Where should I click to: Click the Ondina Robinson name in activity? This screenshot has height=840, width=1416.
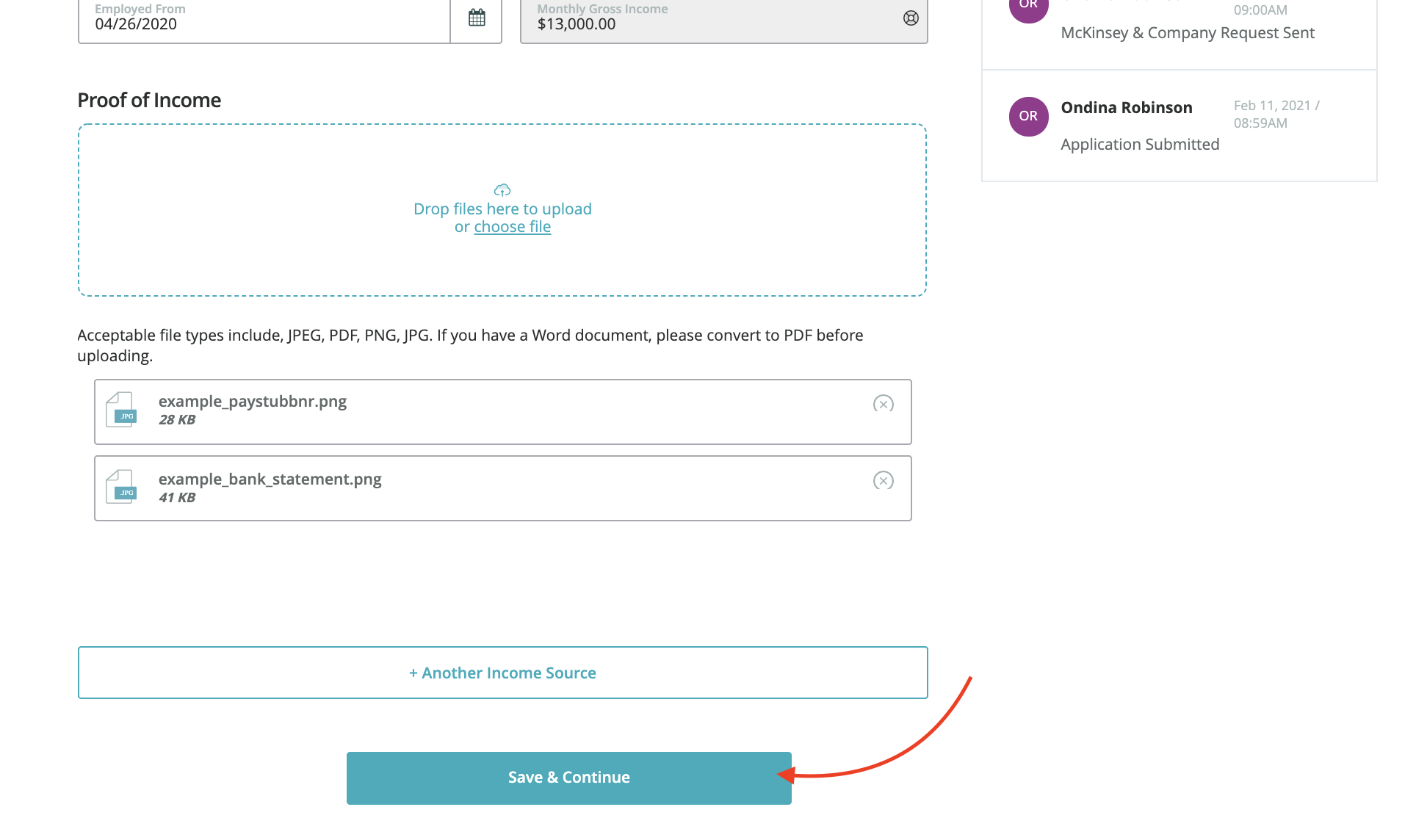[x=1127, y=108]
